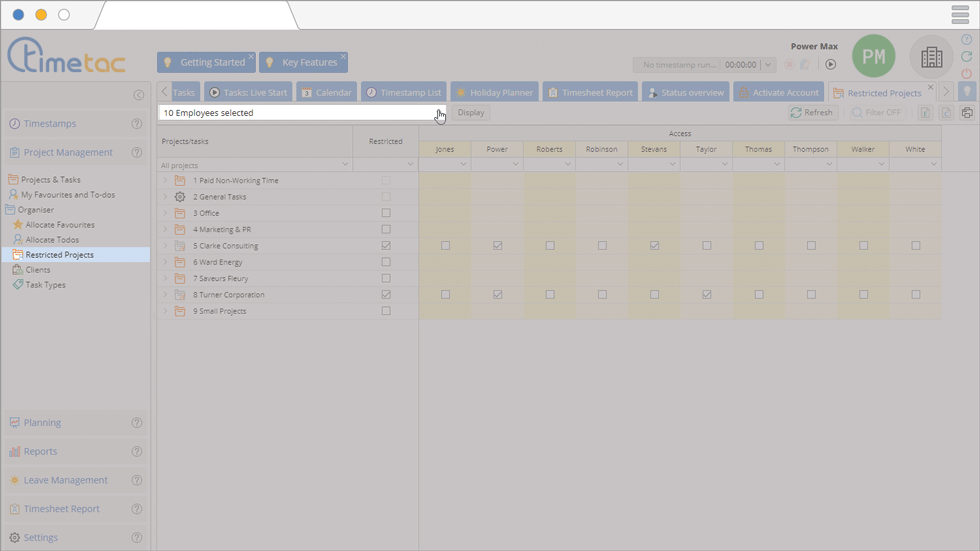
Task: Collapse the left sidebar with arrow icon
Action: click(x=138, y=95)
